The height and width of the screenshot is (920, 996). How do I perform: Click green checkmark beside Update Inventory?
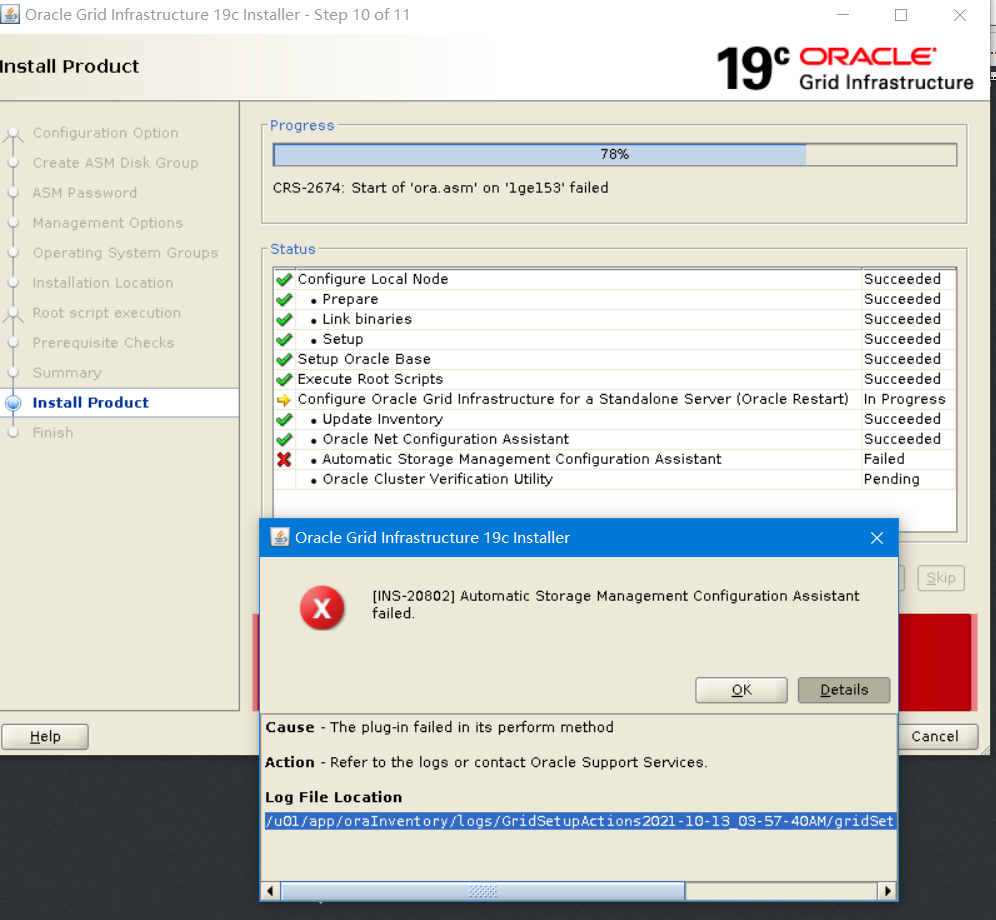(284, 419)
